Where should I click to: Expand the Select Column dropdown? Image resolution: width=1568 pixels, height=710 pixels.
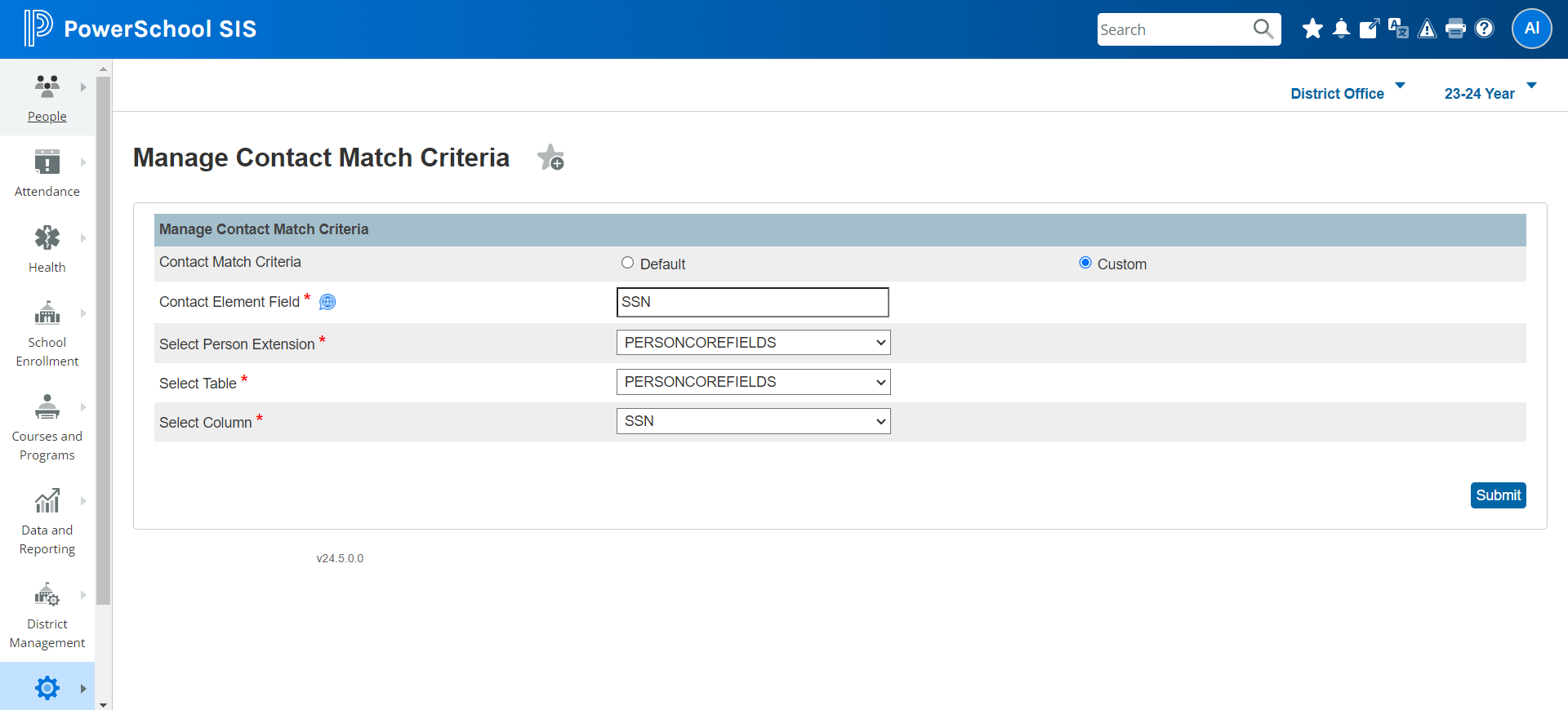pos(753,421)
